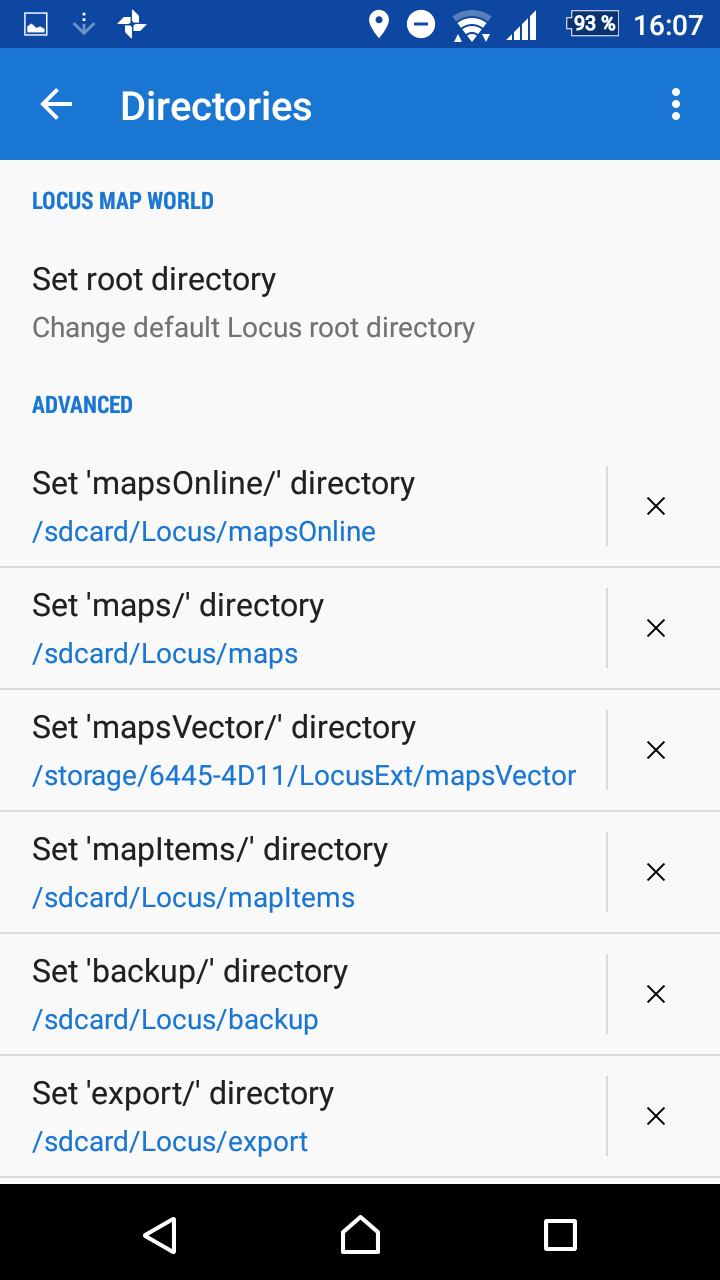The width and height of the screenshot is (720, 1280).
Task: Open the three-dot overflow menu
Action: click(x=676, y=105)
